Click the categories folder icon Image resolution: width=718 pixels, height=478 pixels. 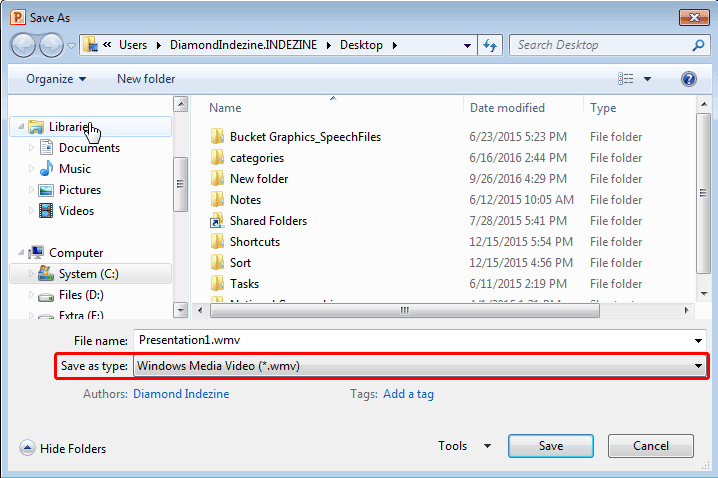(x=217, y=158)
